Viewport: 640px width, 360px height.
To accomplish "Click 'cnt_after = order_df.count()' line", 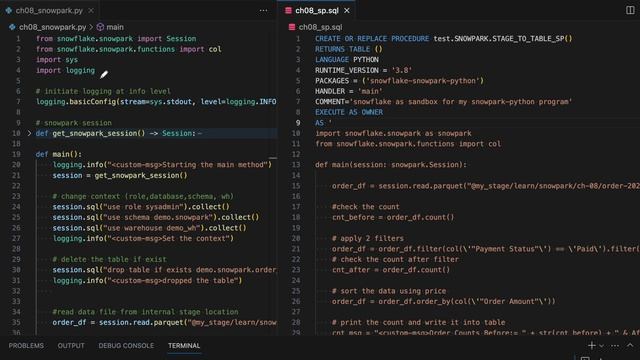I will click(391, 270).
